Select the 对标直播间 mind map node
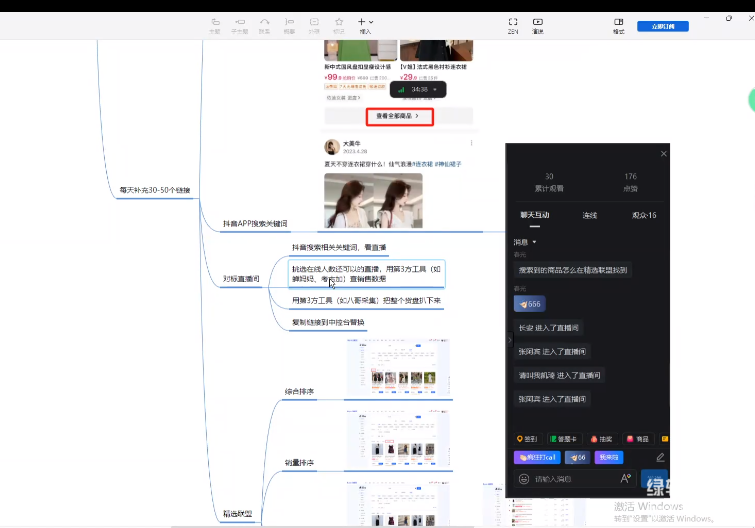The height and width of the screenshot is (528, 755). click(x=239, y=279)
